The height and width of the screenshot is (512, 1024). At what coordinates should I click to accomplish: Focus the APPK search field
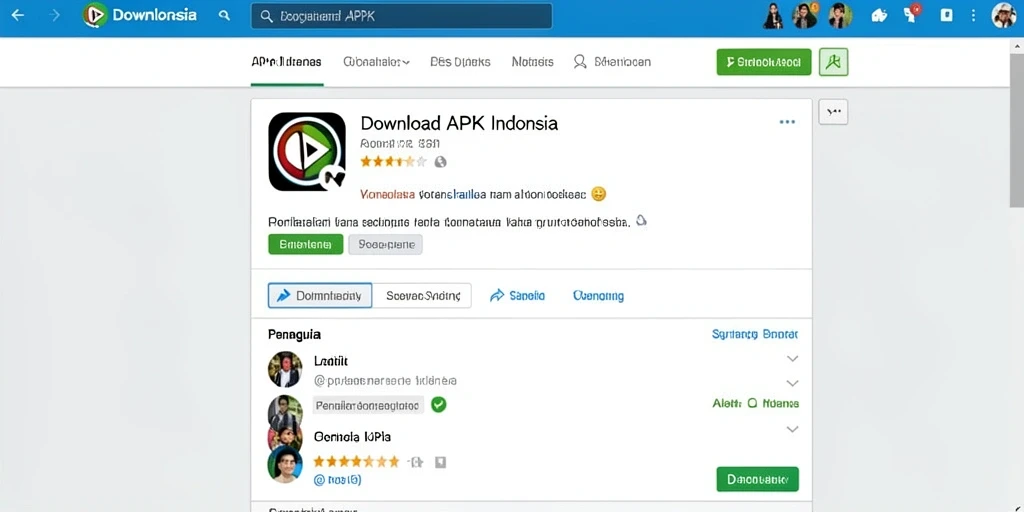402,16
